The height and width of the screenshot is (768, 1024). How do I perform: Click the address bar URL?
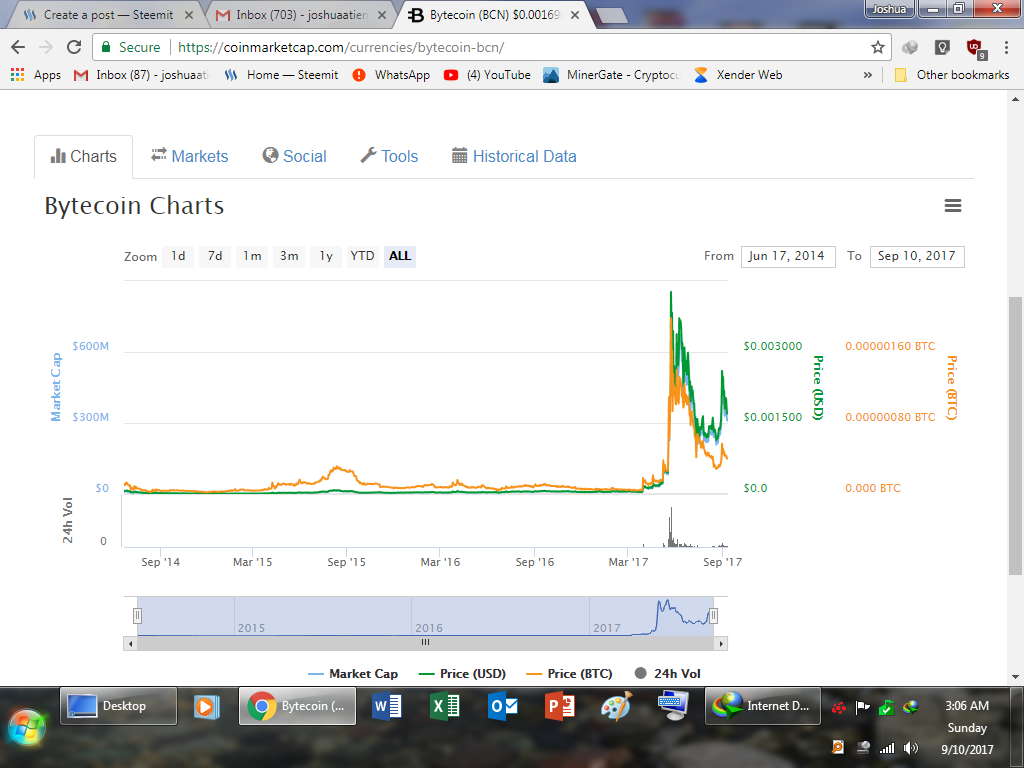coord(340,47)
